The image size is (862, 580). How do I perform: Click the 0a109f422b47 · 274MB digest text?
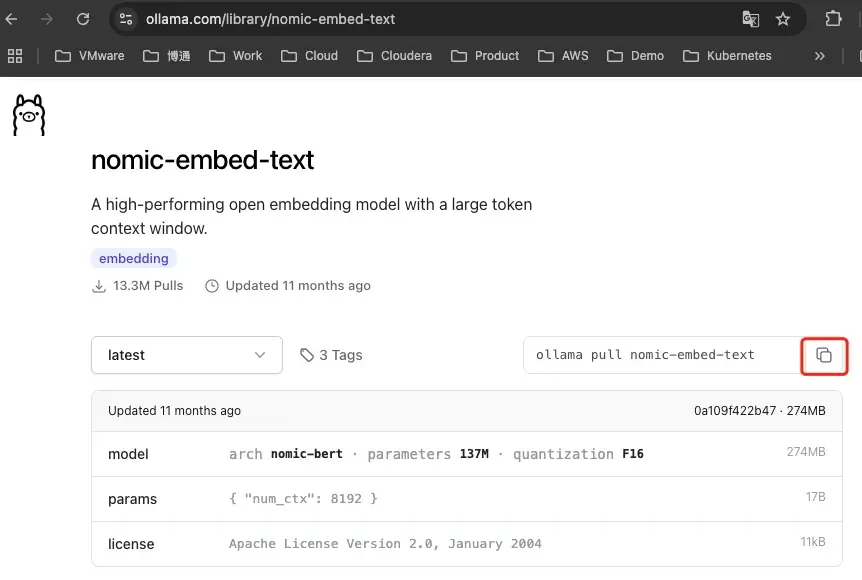(x=760, y=411)
